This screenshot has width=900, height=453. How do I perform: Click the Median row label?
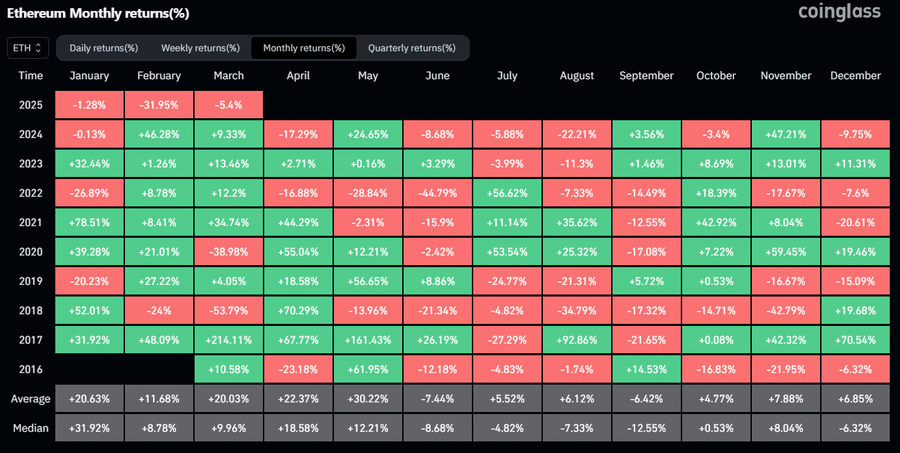coord(31,428)
